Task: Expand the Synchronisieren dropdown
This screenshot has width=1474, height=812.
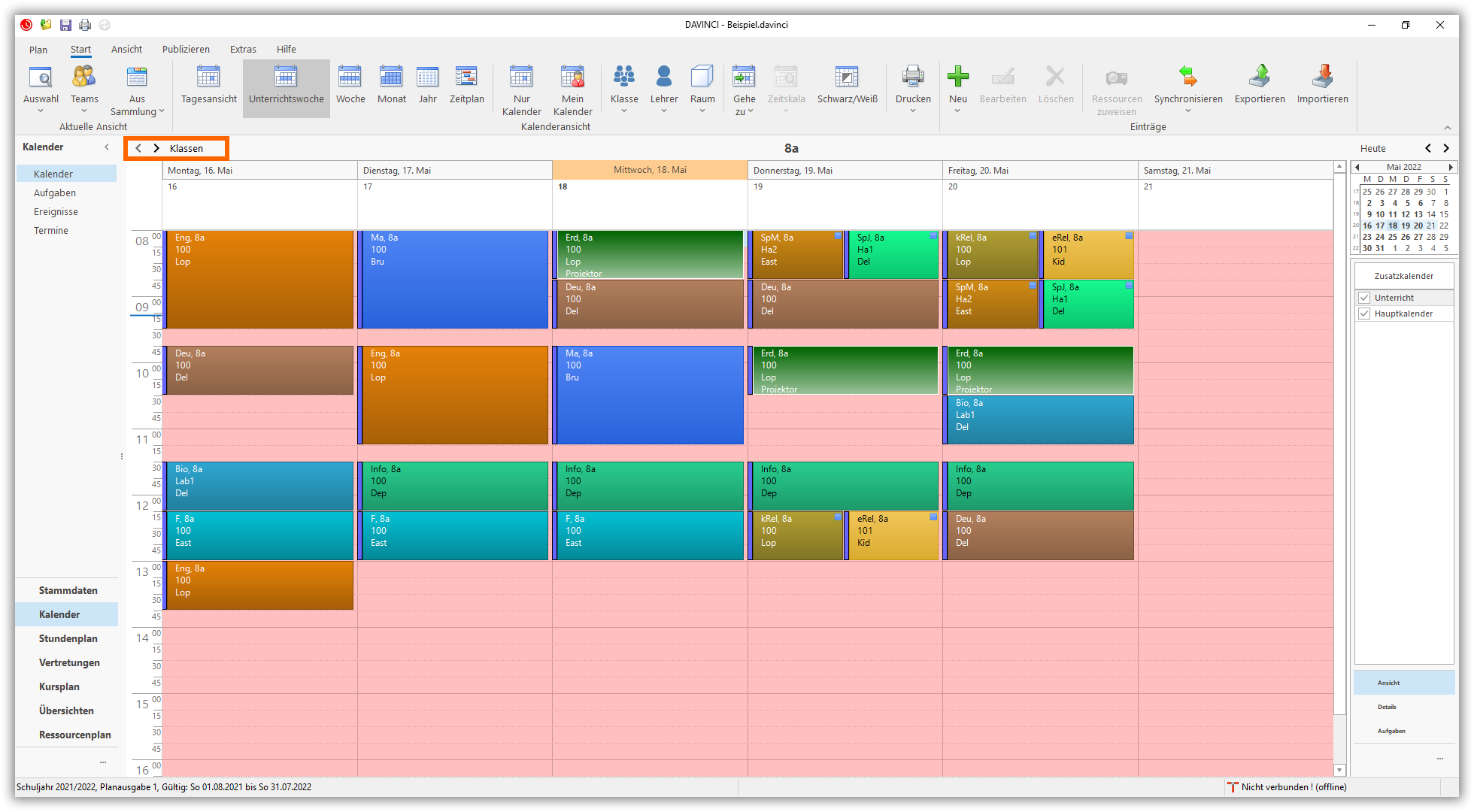Action: (x=1188, y=111)
